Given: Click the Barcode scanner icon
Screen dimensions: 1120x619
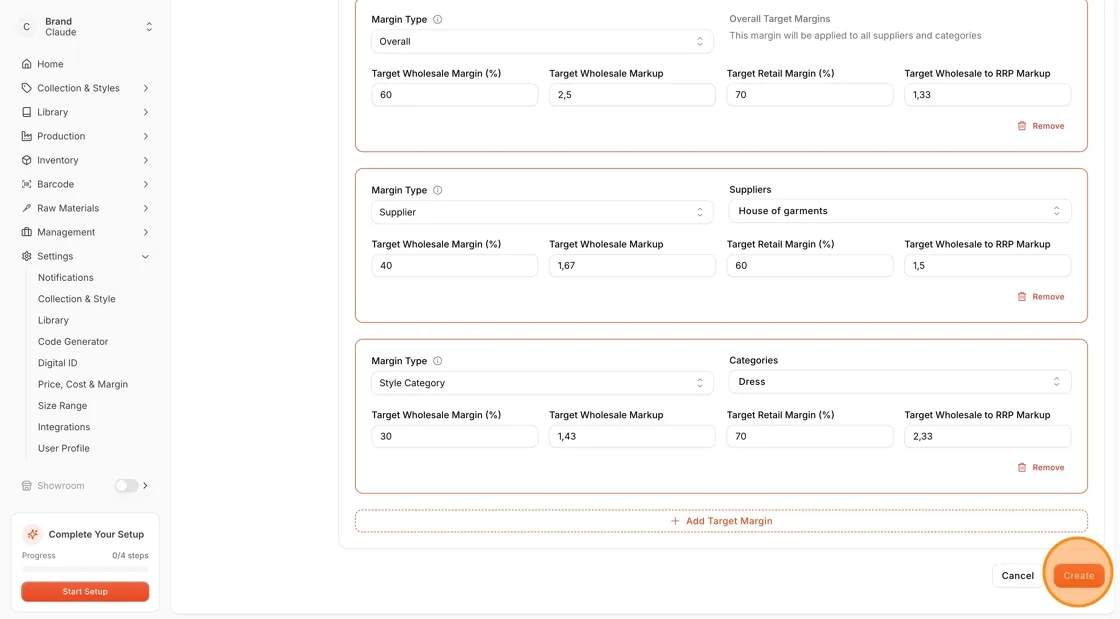Looking at the screenshot, I should [x=26, y=184].
